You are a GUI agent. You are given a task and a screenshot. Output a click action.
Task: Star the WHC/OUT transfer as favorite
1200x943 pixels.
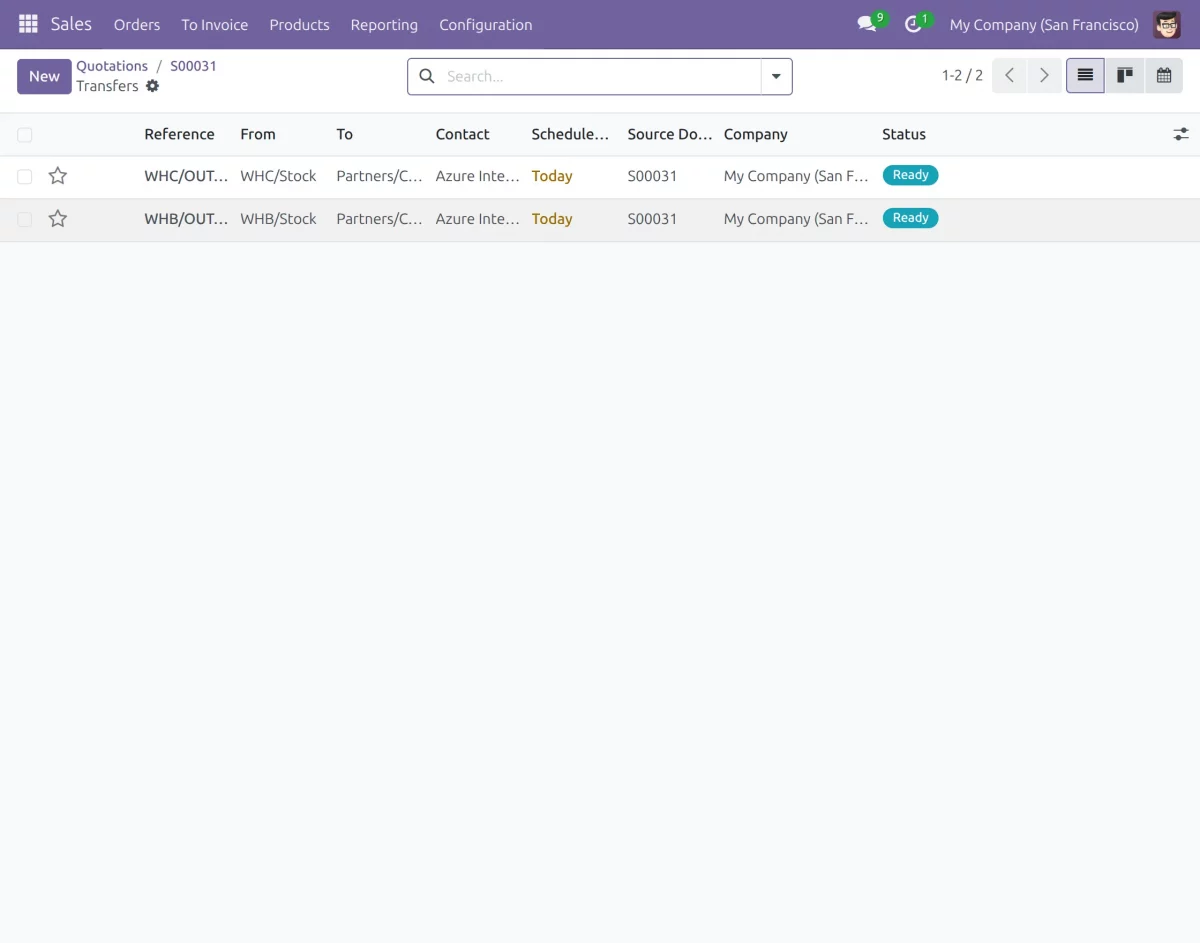pyautogui.click(x=57, y=175)
